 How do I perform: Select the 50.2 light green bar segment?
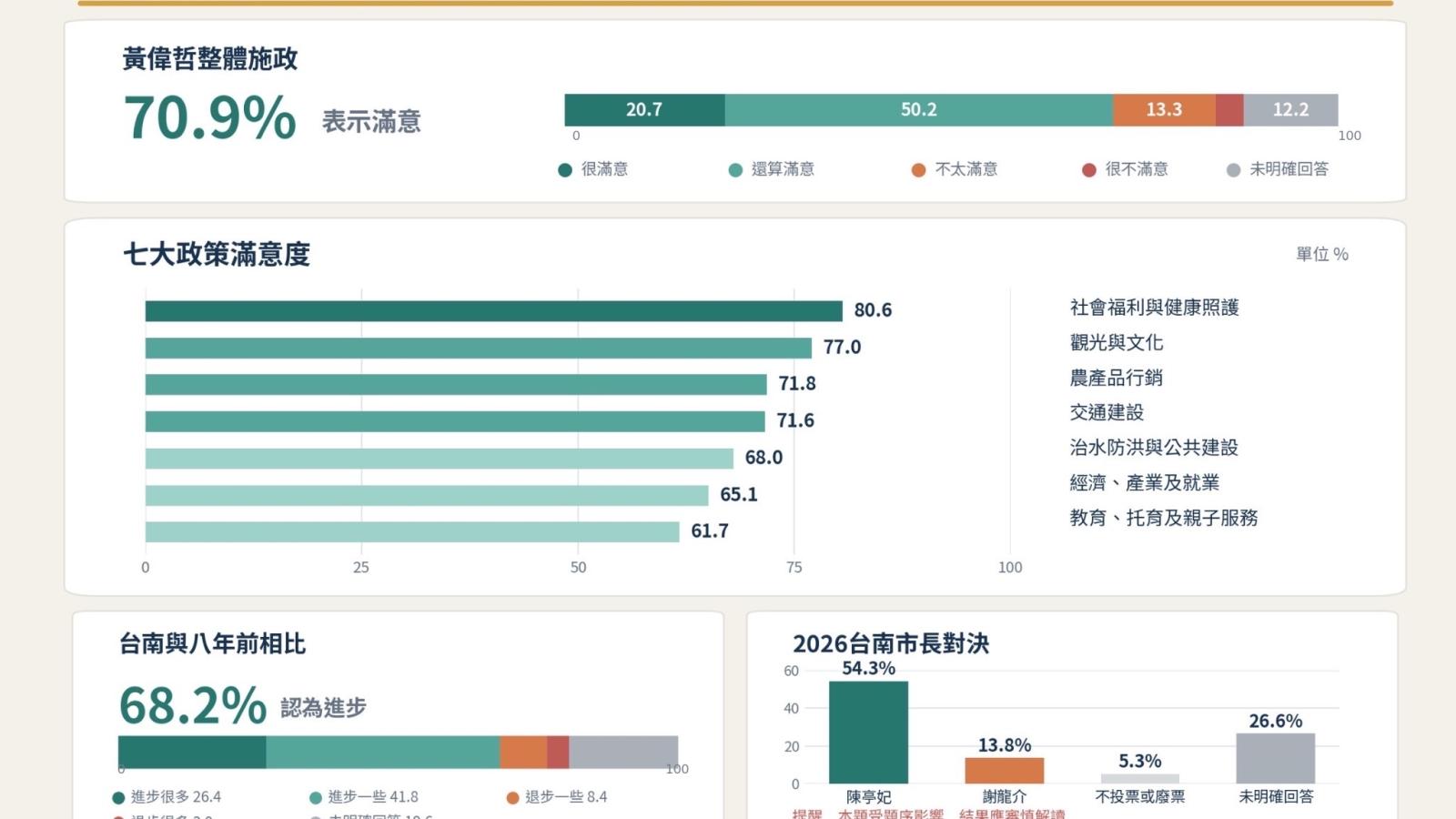(919, 110)
